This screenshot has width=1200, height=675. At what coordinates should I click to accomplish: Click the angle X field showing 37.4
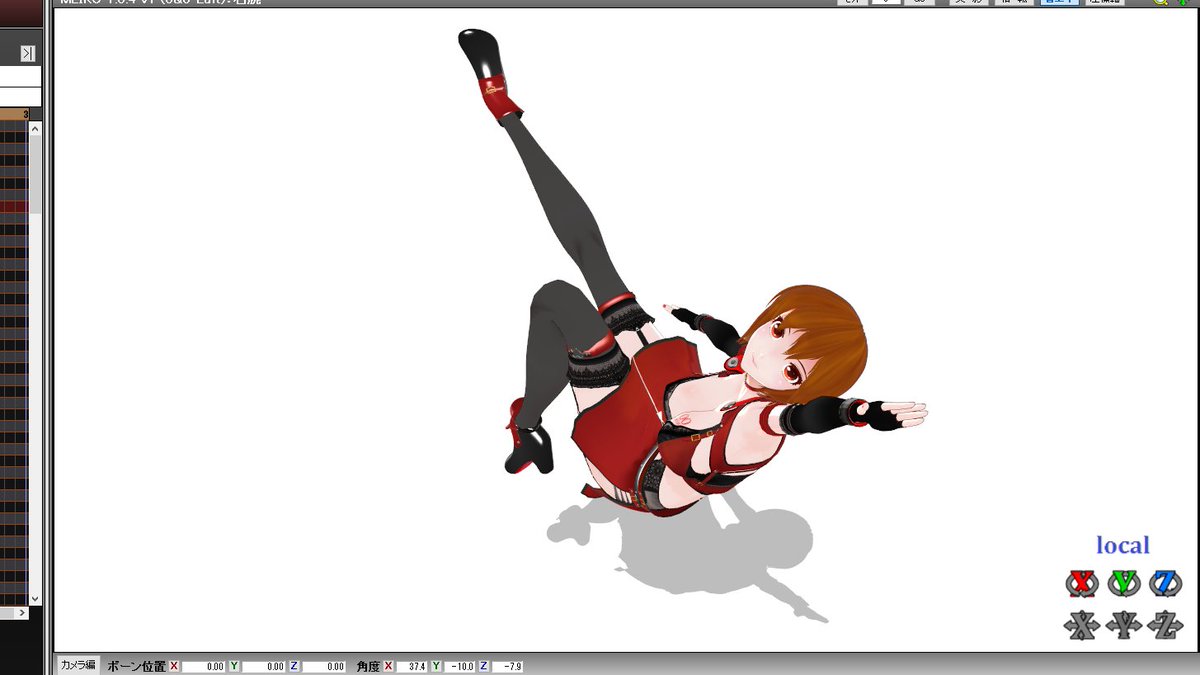(x=411, y=666)
